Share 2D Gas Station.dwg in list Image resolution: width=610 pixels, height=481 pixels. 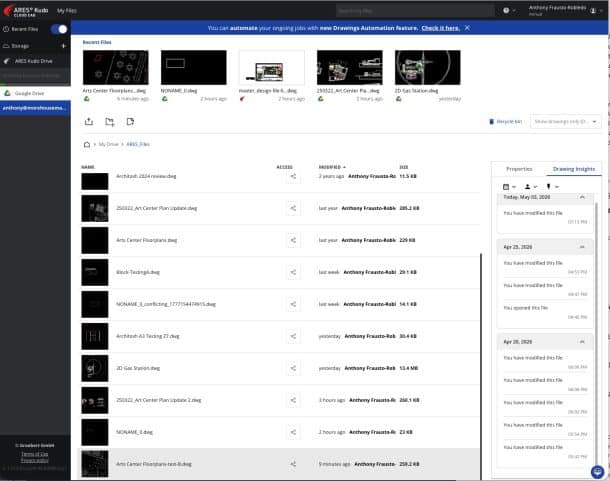tap(293, 368)
